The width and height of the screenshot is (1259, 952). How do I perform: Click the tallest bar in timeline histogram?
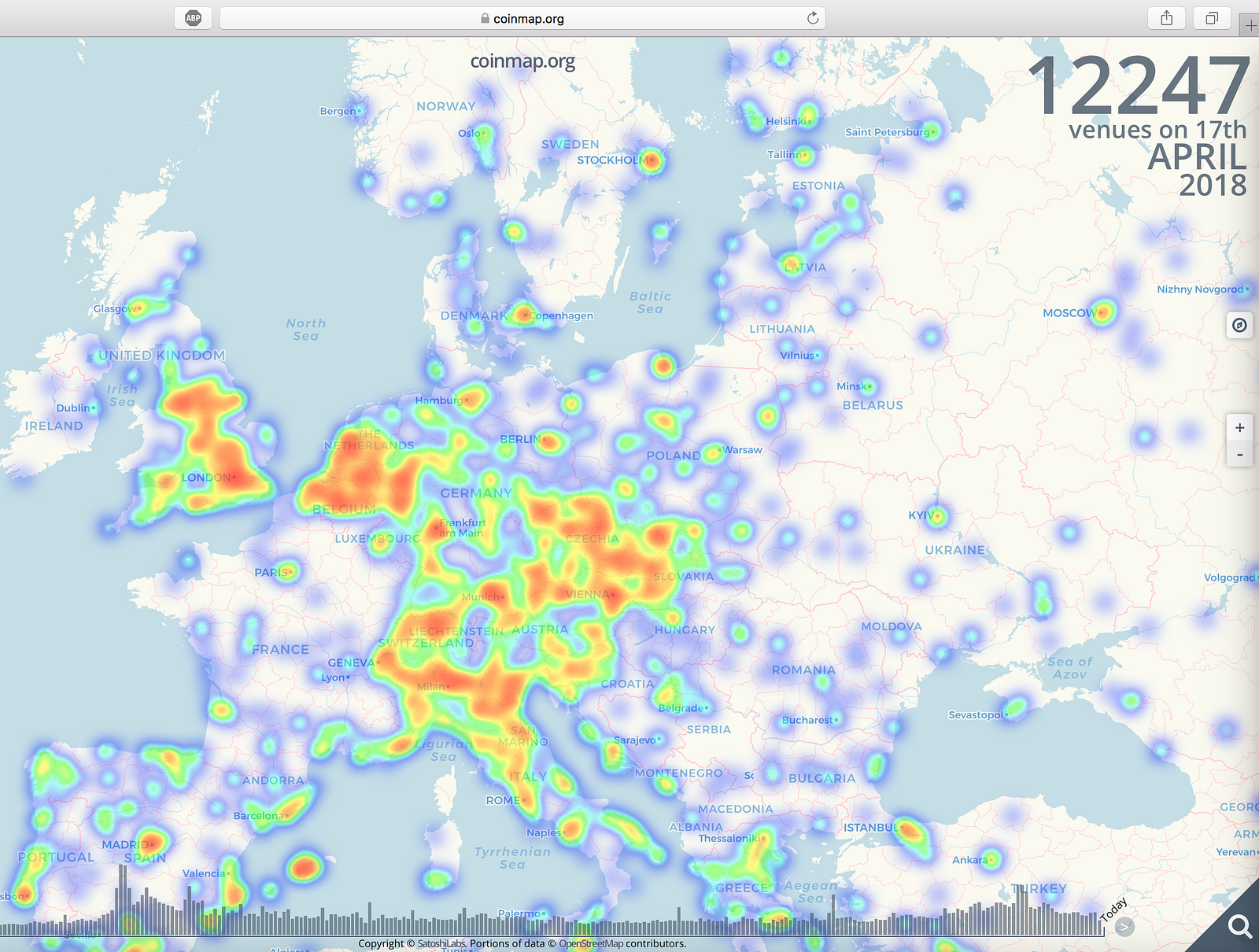click(122, 899)
